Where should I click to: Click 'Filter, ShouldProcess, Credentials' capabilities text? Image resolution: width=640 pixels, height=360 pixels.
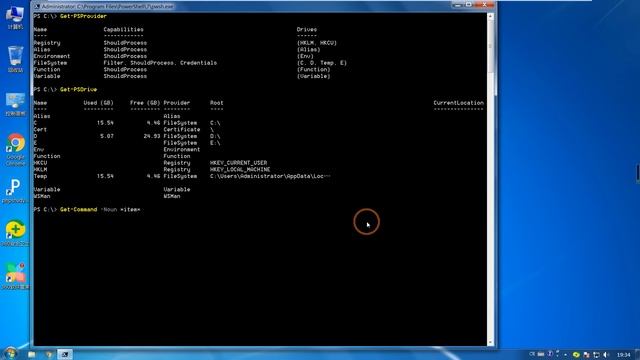160,63
